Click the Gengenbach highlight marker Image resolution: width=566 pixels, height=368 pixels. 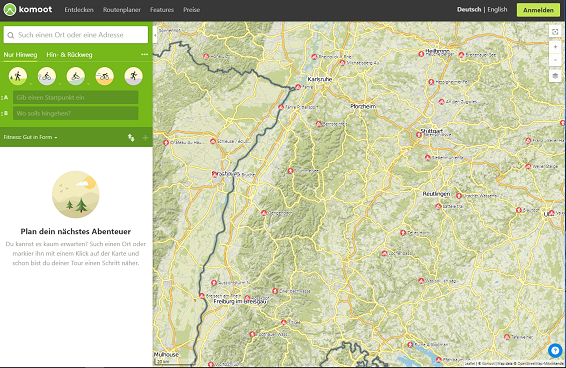264,213
